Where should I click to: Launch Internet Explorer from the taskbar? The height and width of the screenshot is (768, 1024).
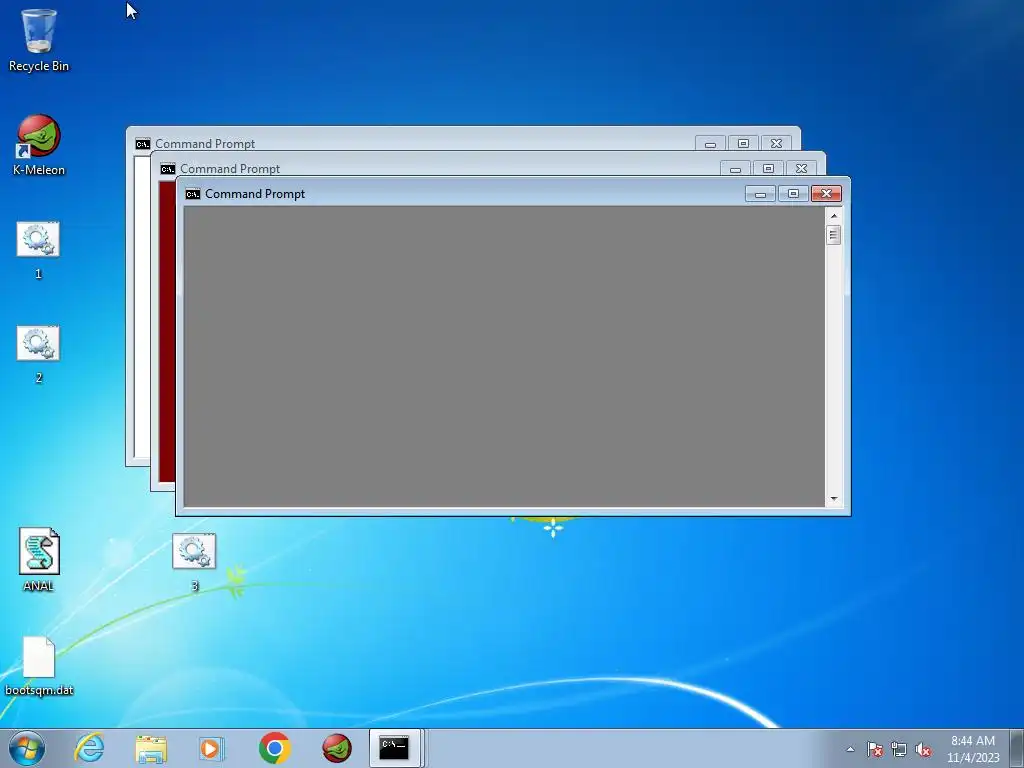89,748
